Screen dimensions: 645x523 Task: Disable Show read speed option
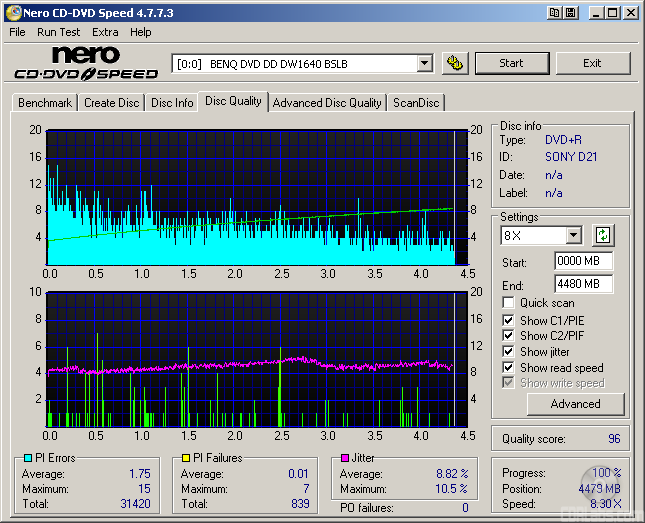point(509,368)
